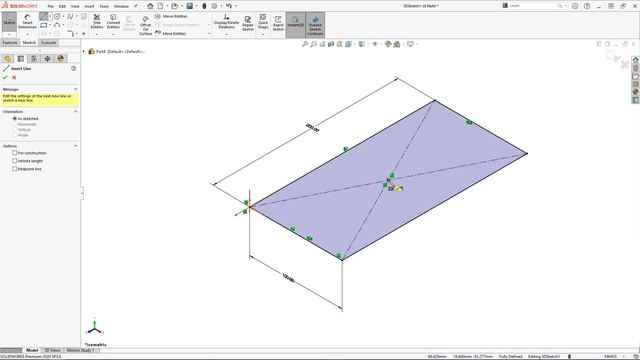Open the Trim Entities dropdown arrow
The image size is (640, 360).
[97, 34]
